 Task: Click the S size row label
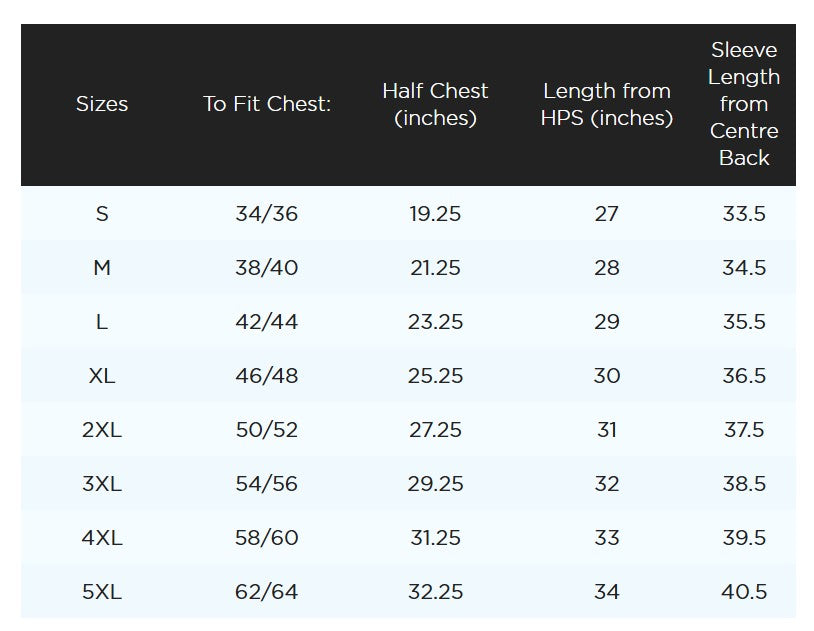pyautogui.click(x=102, y=214)
